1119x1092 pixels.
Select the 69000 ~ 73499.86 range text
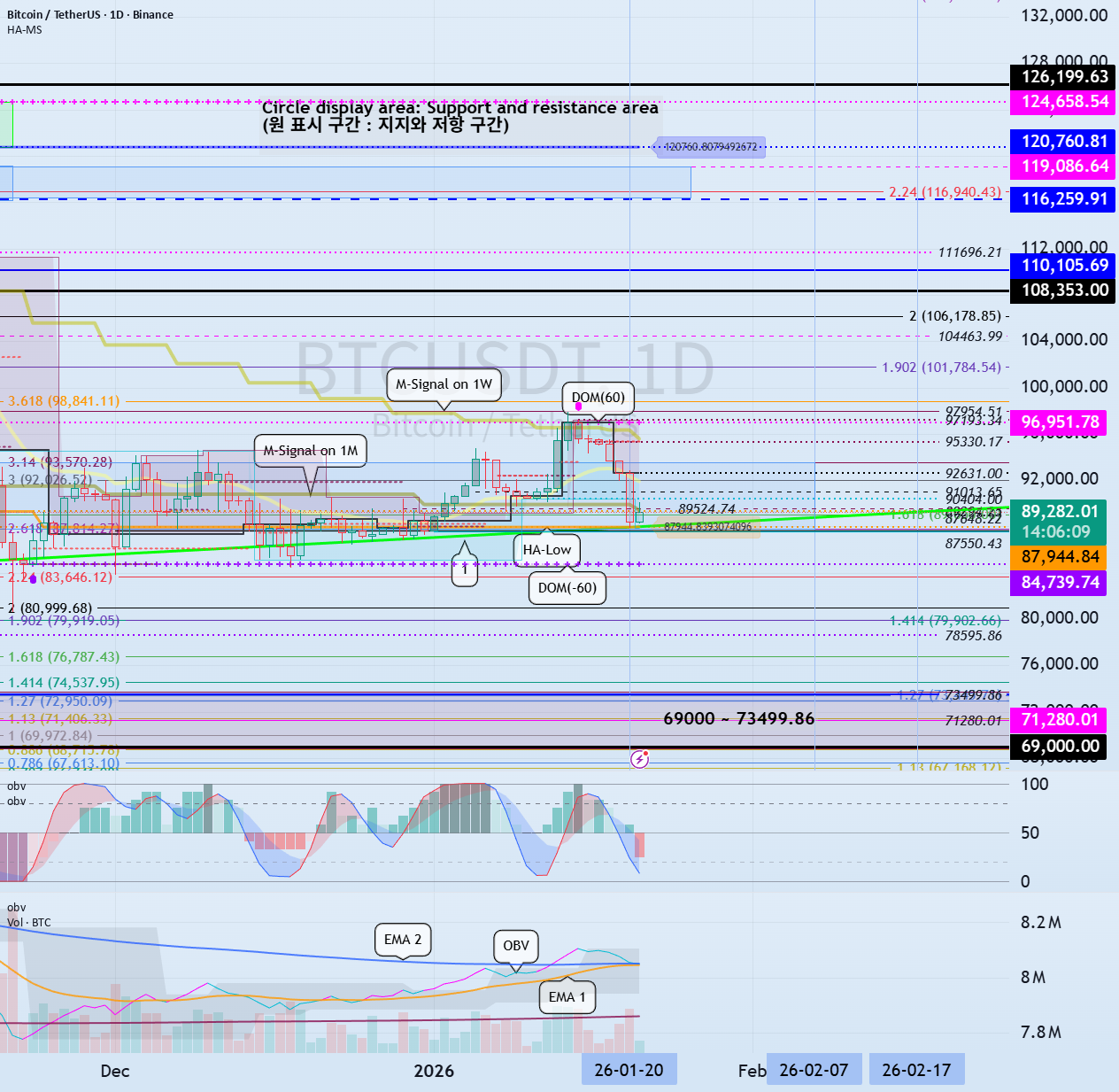tap(738, 718)
